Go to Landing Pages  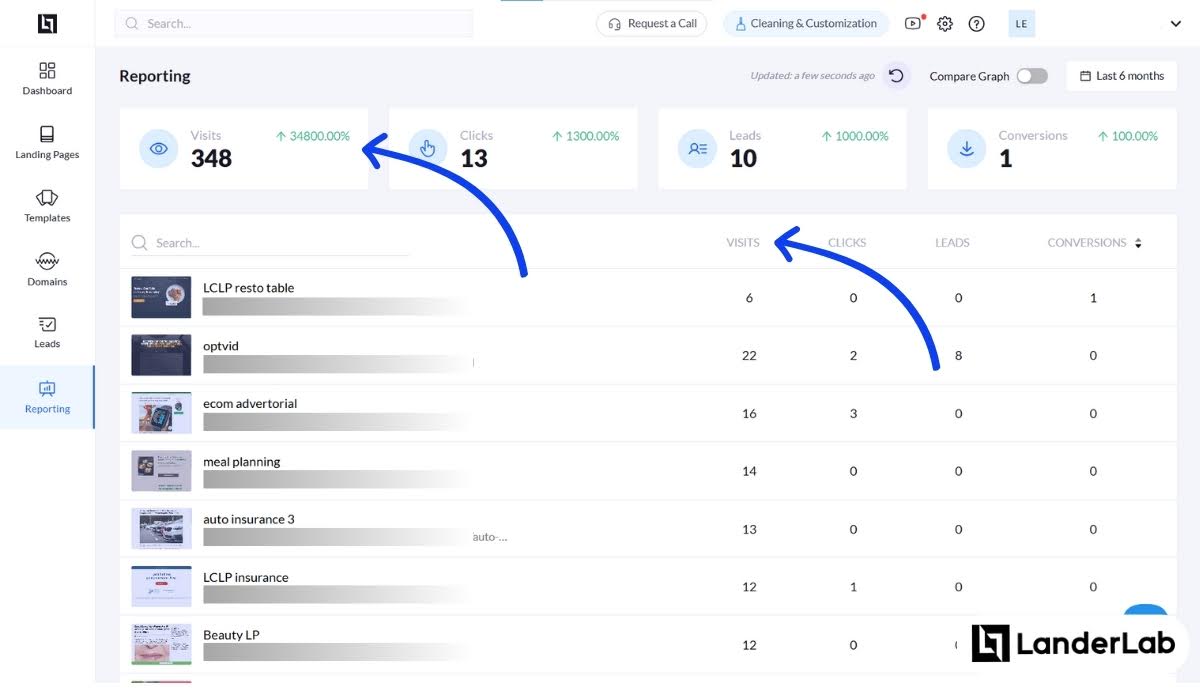point(47,142)
